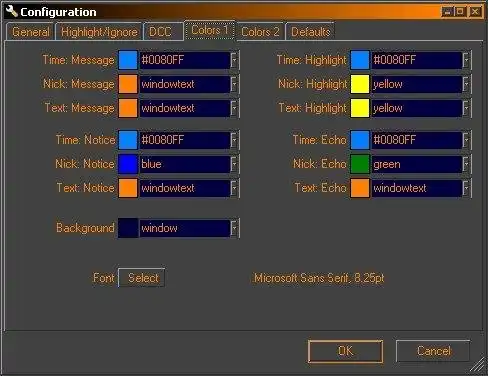Click the Background window value field
488x376 pixels.
pos(185,228)
